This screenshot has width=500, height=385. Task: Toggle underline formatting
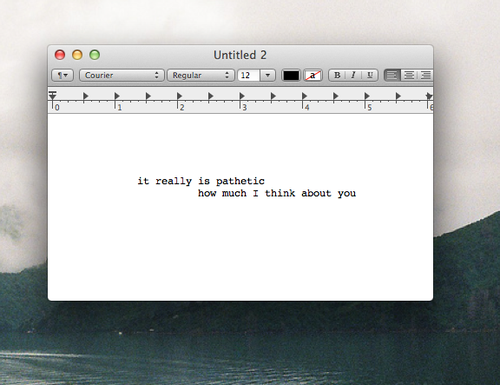click(370, 75)
